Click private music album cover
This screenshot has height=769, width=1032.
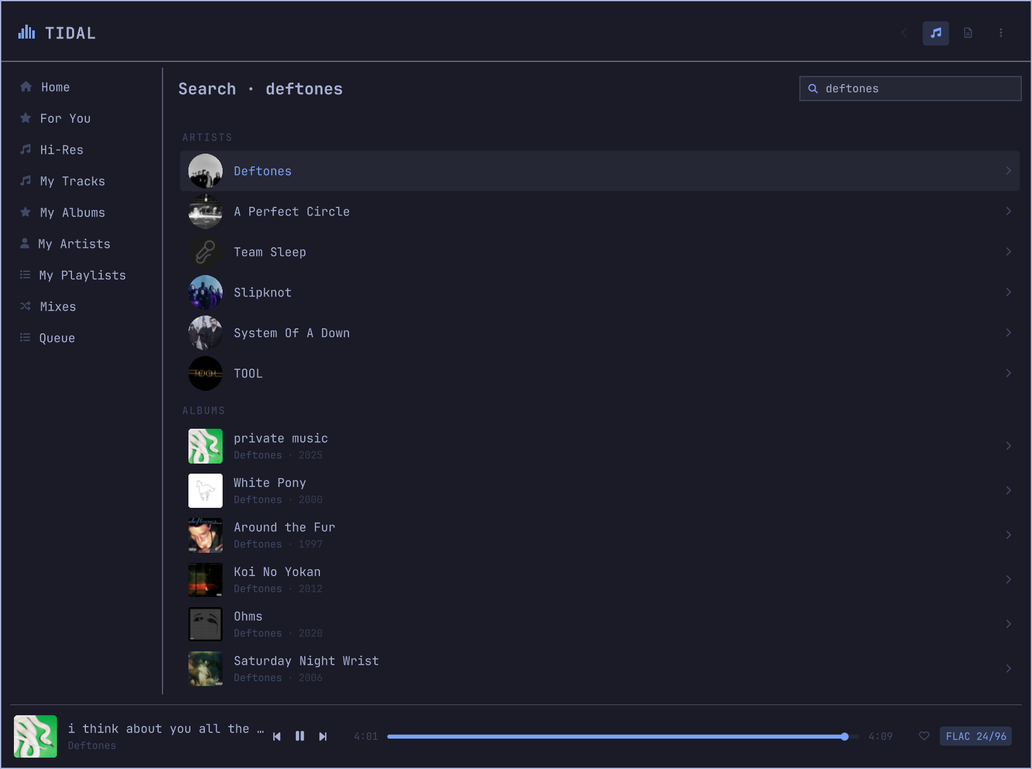point(205,446)
